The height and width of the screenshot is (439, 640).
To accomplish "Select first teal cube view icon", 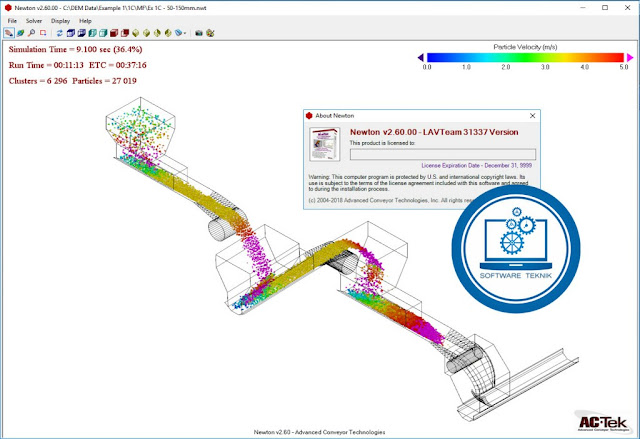I will tap(92, 33).
